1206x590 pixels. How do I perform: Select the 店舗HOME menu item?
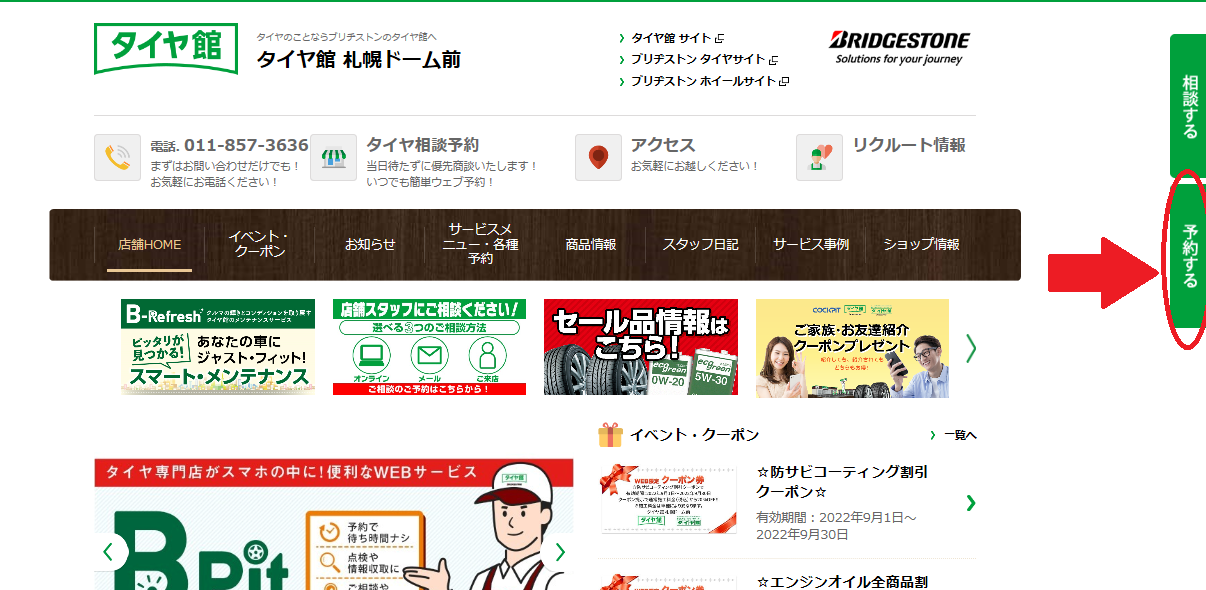tap(150, 244)
